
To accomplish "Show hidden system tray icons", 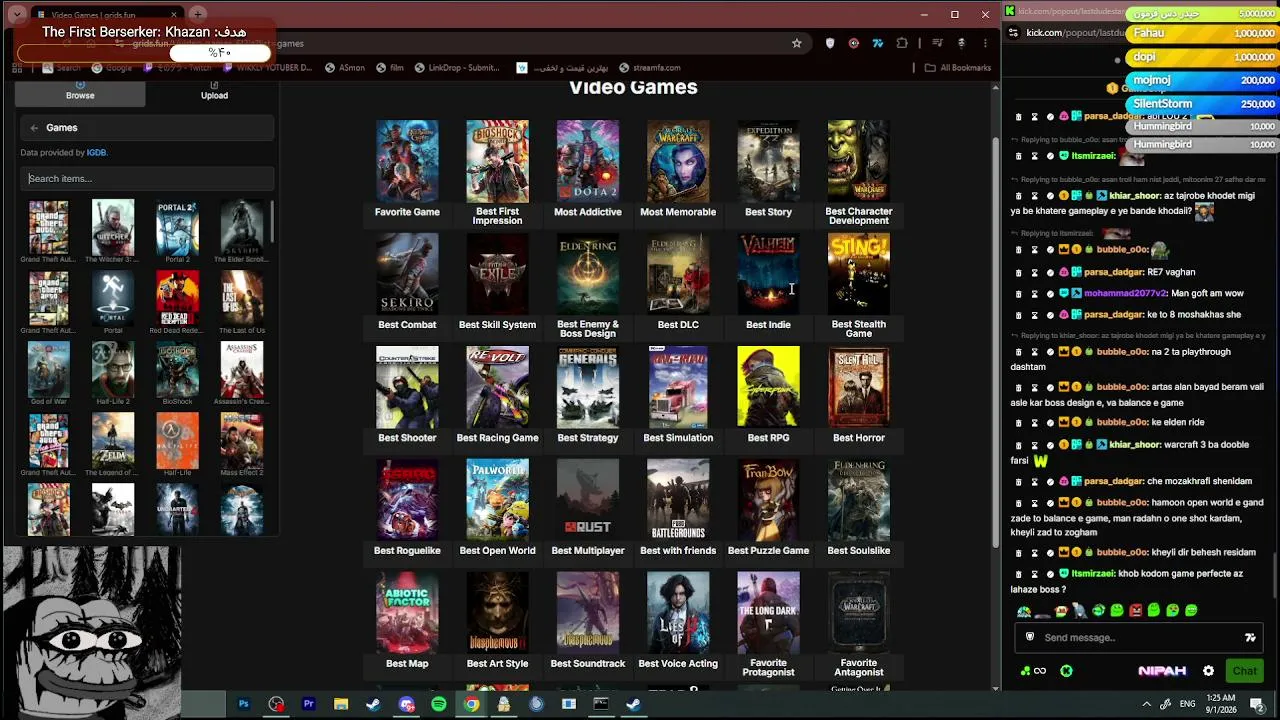I will pos(1146,704).
